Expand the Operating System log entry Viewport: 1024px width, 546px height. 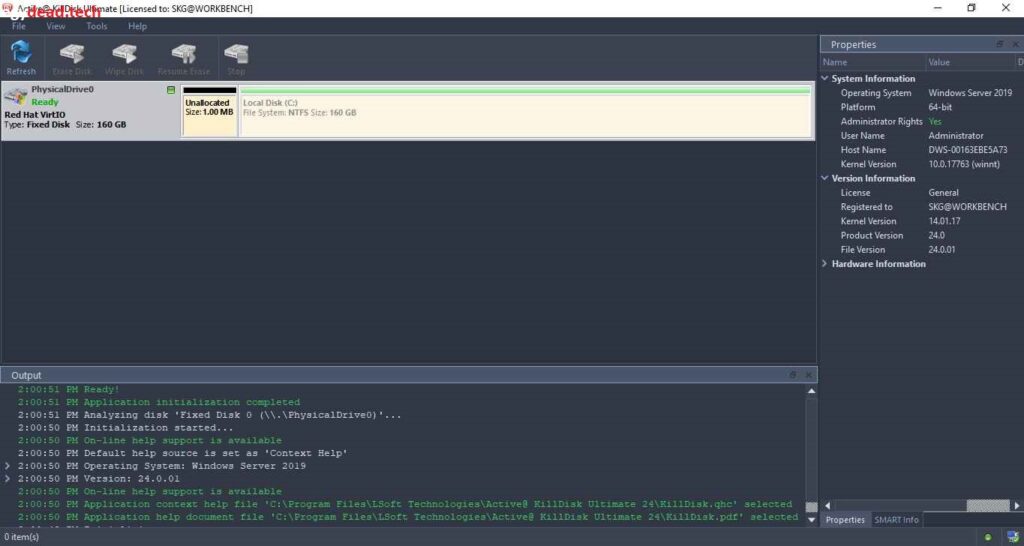click(x=7, y=466)
